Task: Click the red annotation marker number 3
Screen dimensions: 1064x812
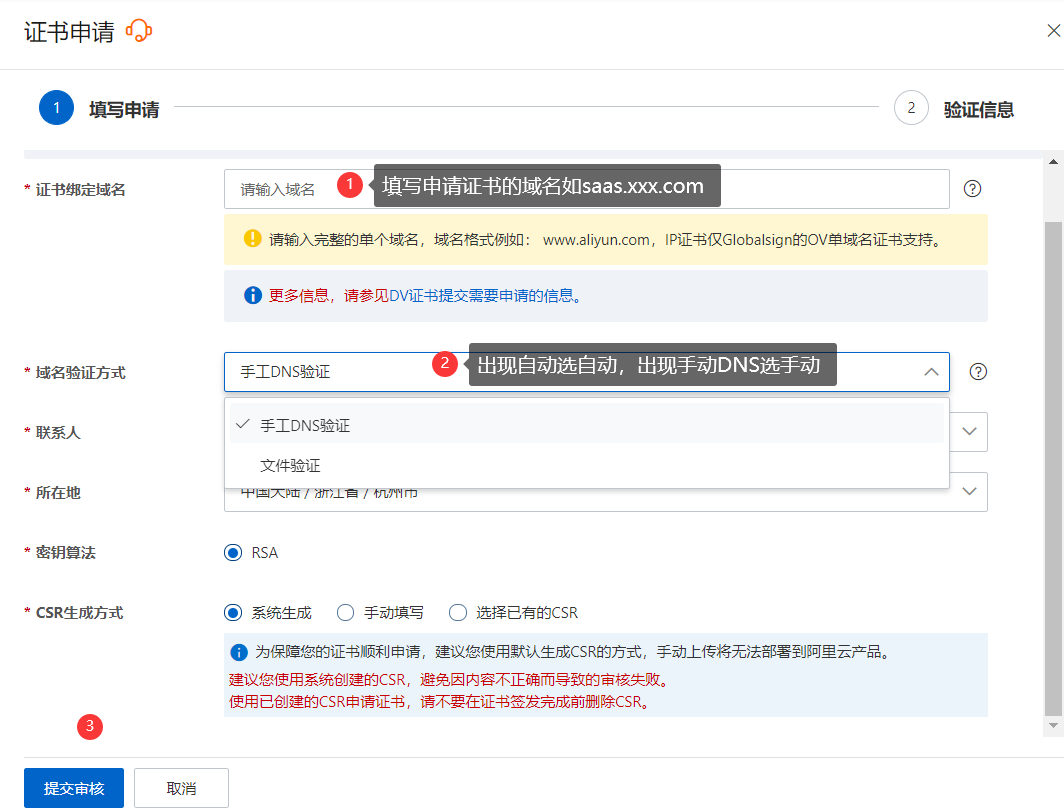Action: [90, 727]
